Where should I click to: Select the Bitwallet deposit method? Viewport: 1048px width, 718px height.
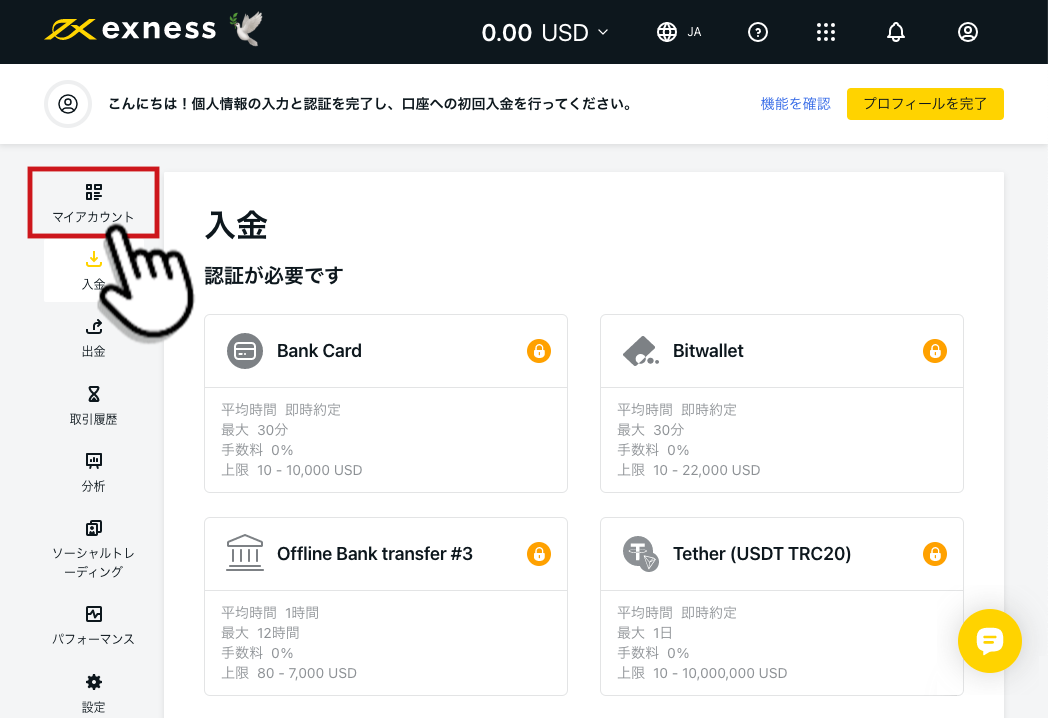pos(781,403)
